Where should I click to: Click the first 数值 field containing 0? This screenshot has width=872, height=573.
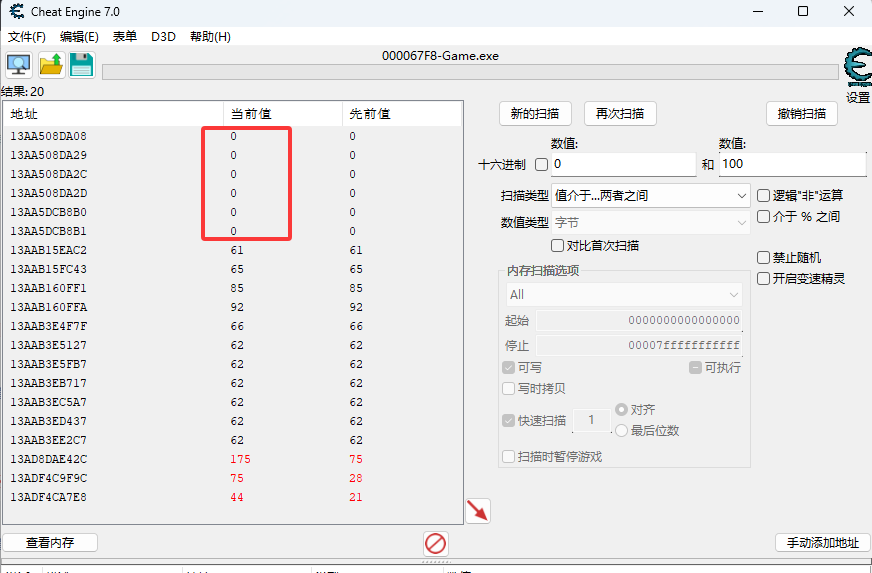623,164
